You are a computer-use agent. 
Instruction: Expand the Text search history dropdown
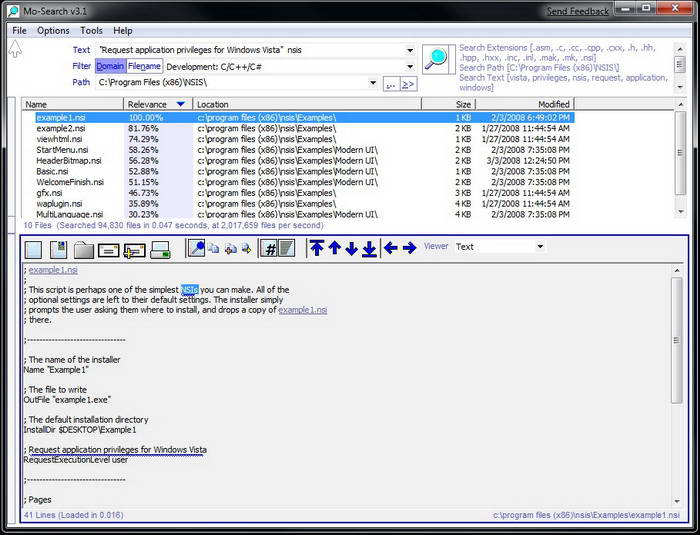pos(410,50)
